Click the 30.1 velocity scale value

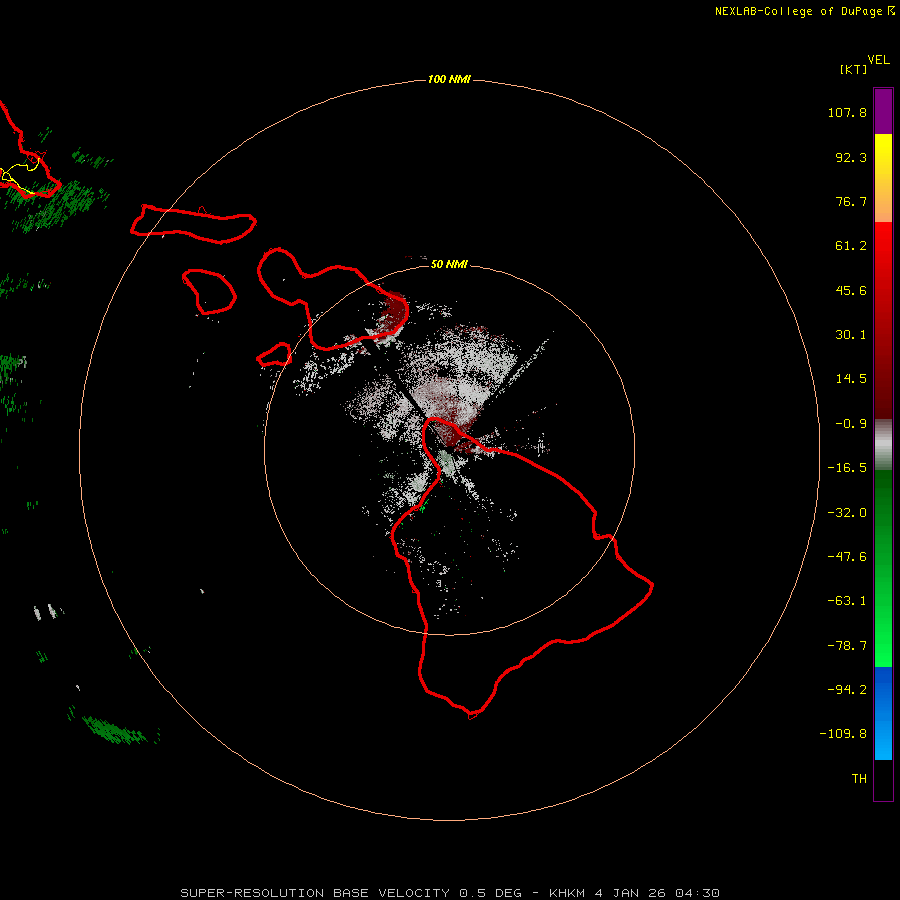(x=851, y=335)
